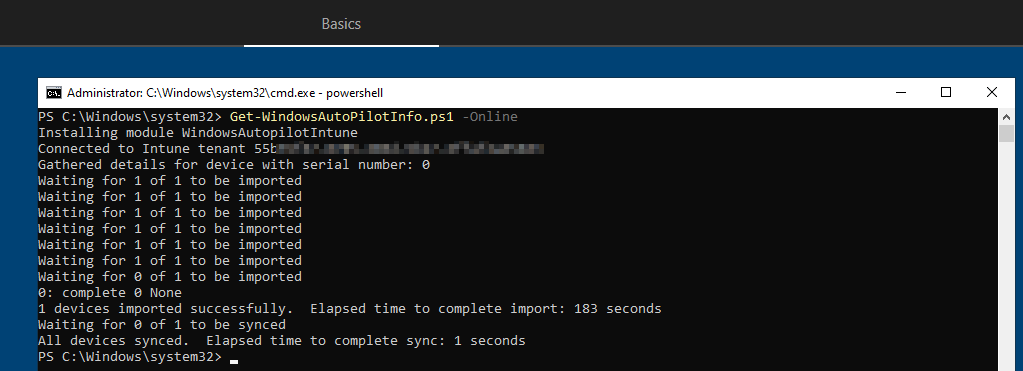Maximize the Administrator cmd.exe window
The width and height of the screenshot is (1023, 371).
pyautogui.click(x=946, y=93)
